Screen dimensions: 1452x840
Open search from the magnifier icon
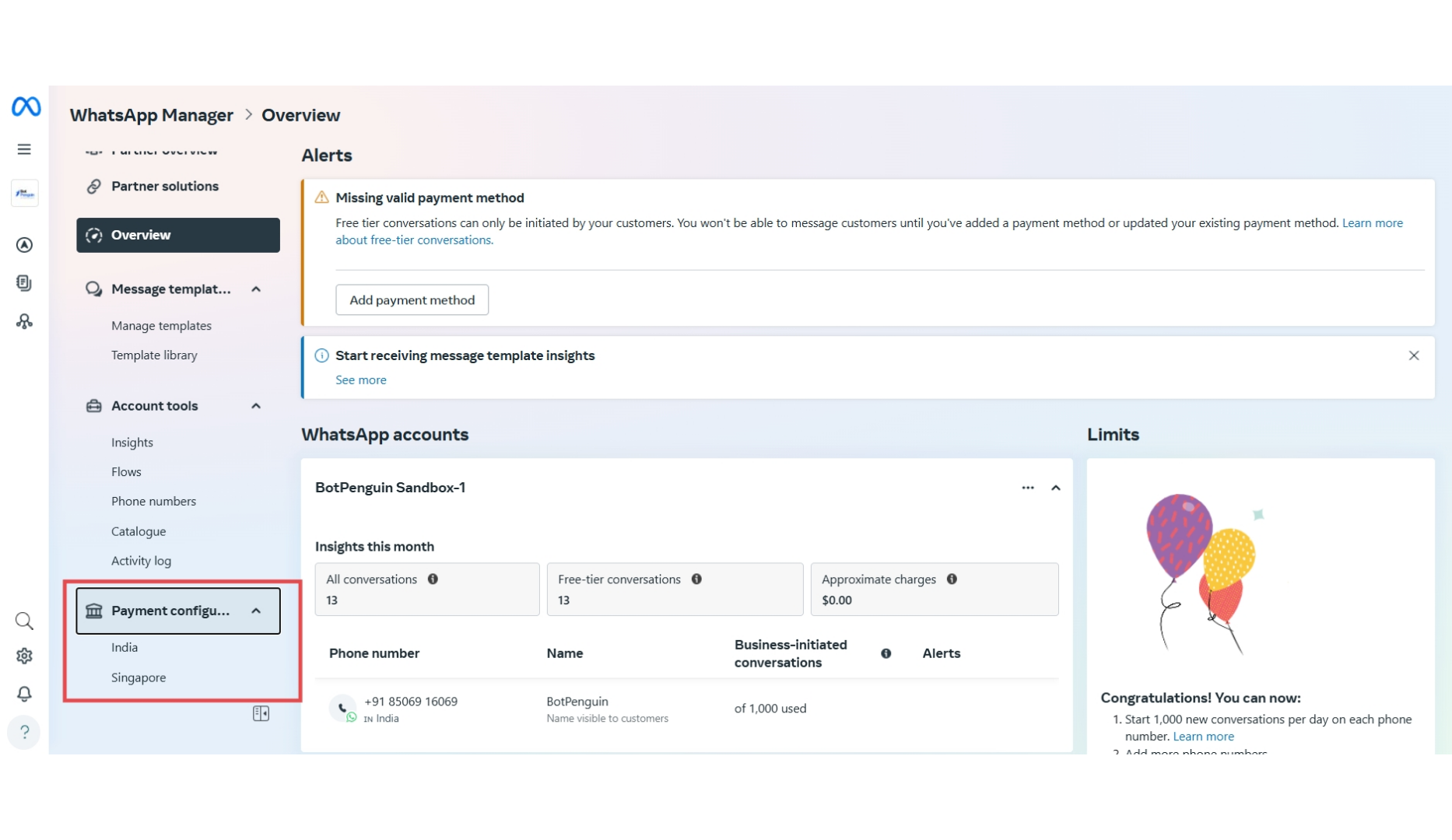24,621
